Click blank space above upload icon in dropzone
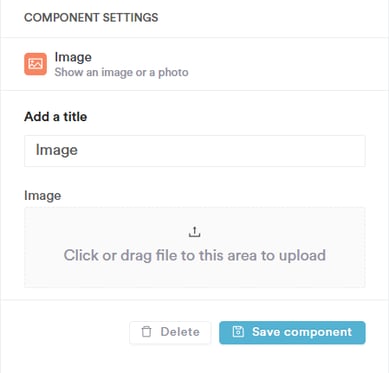Image resolution: width=389 pixels, height=373 pixels. tap(195, 217)
